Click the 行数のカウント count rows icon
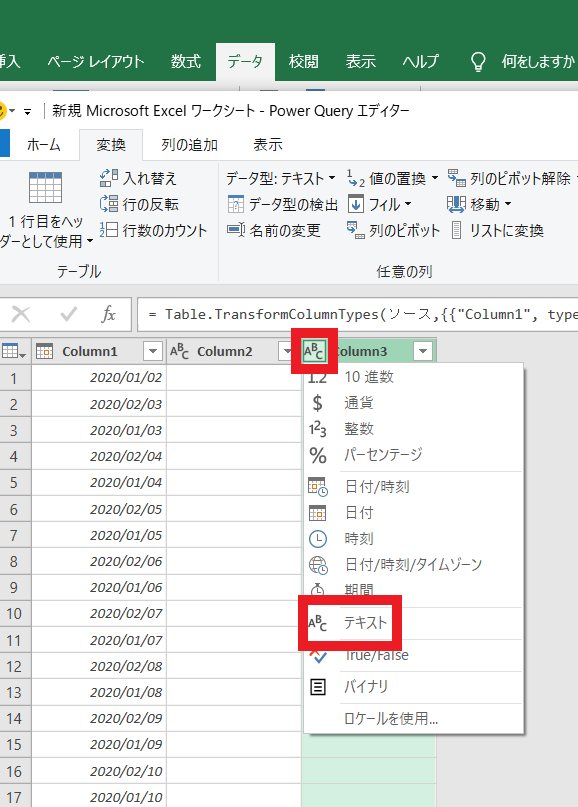The width and height of the screenshot is (578, 807). pos(109,230)
